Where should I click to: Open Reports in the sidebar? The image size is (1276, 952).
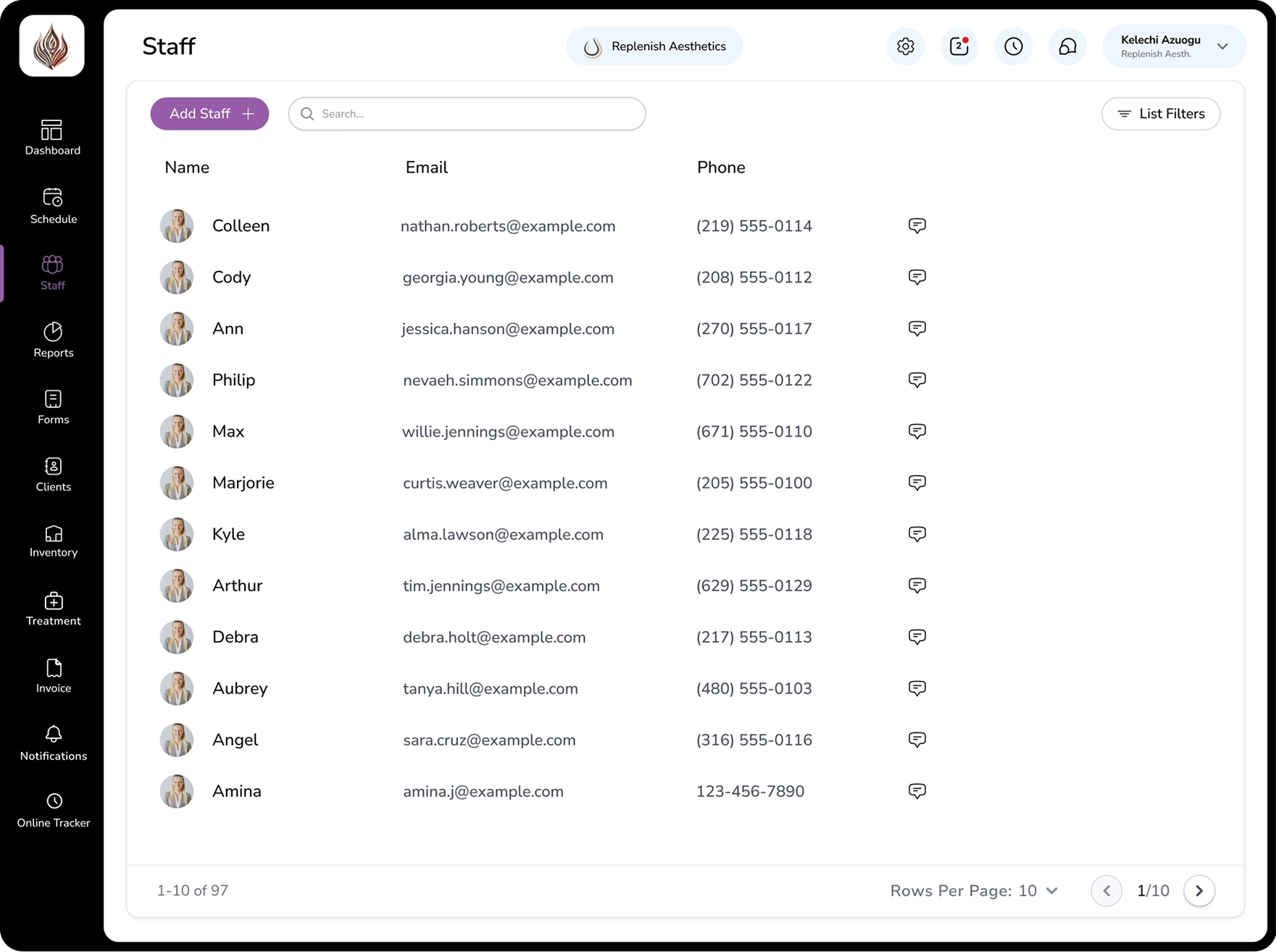pyautogui.click(x=53, y=341)
